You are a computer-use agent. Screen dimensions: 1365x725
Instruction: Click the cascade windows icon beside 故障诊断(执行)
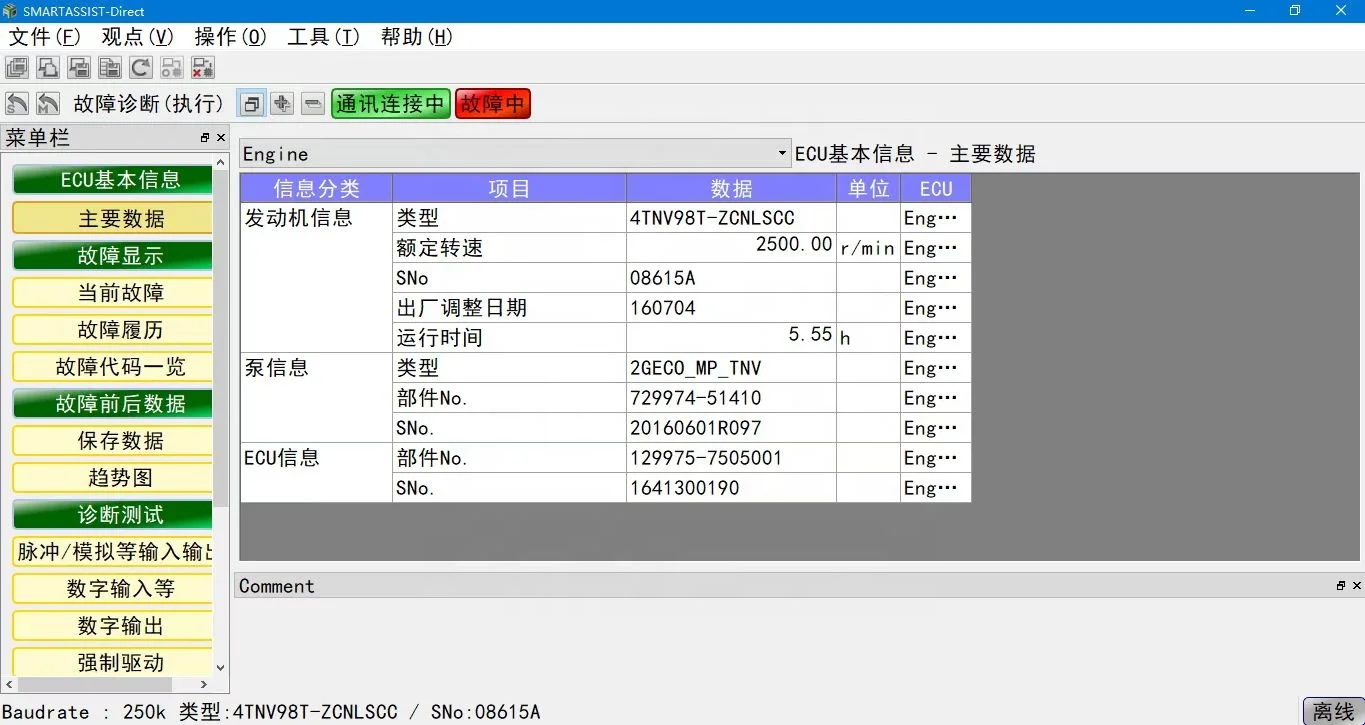click(x=252, y=104)
